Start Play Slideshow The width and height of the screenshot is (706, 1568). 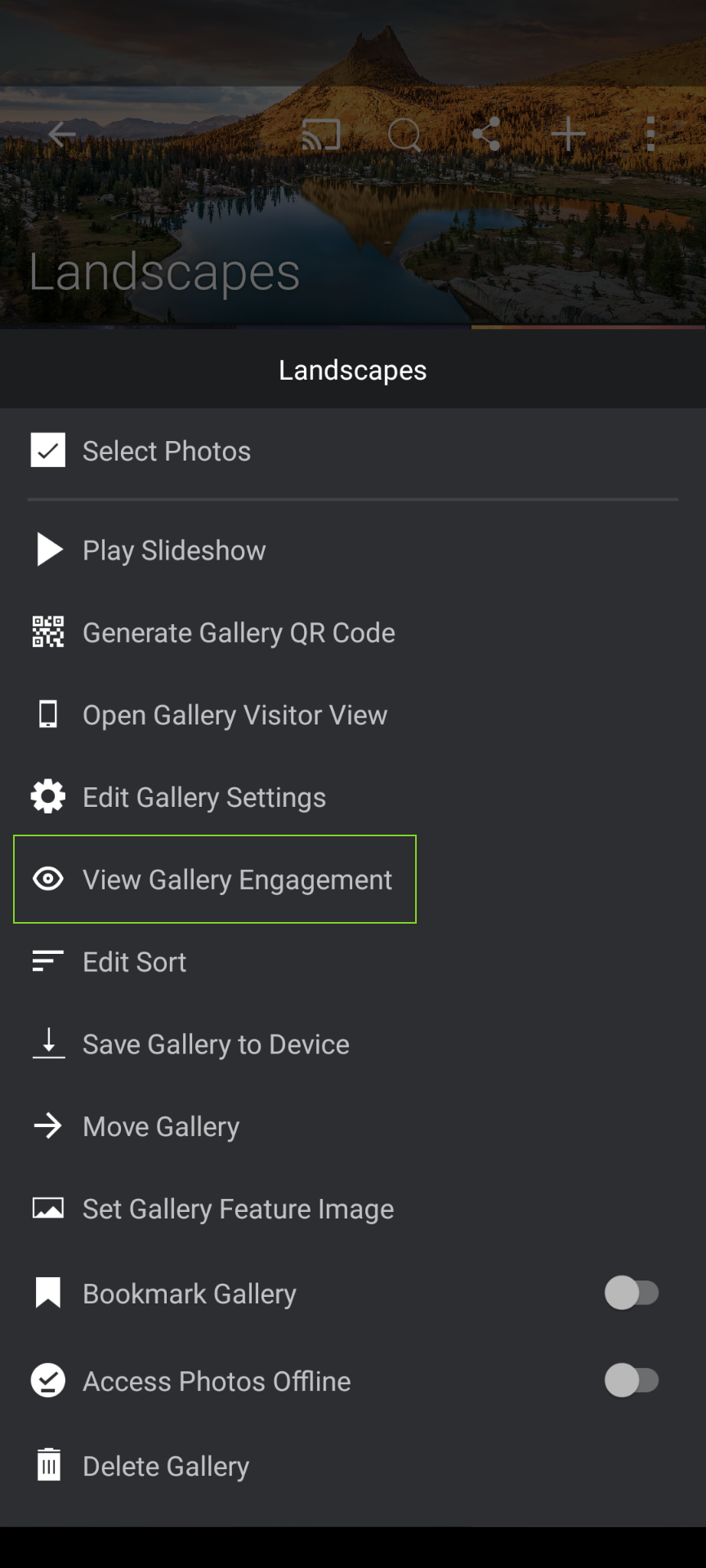point(353,550)
